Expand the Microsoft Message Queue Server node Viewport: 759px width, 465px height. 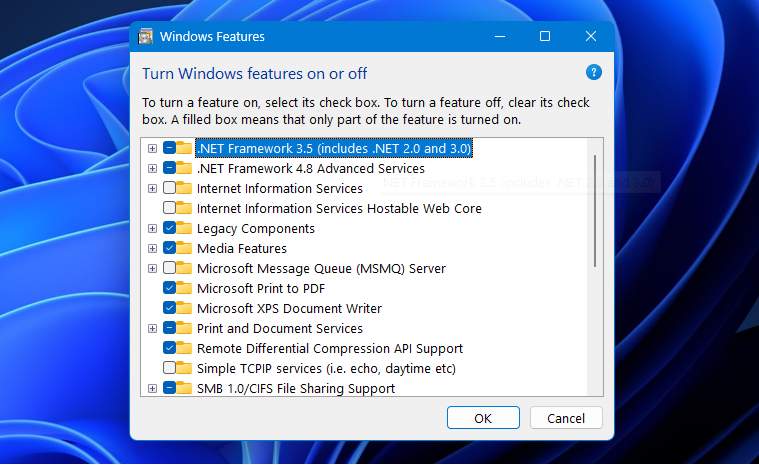click(x=152, y=268)
